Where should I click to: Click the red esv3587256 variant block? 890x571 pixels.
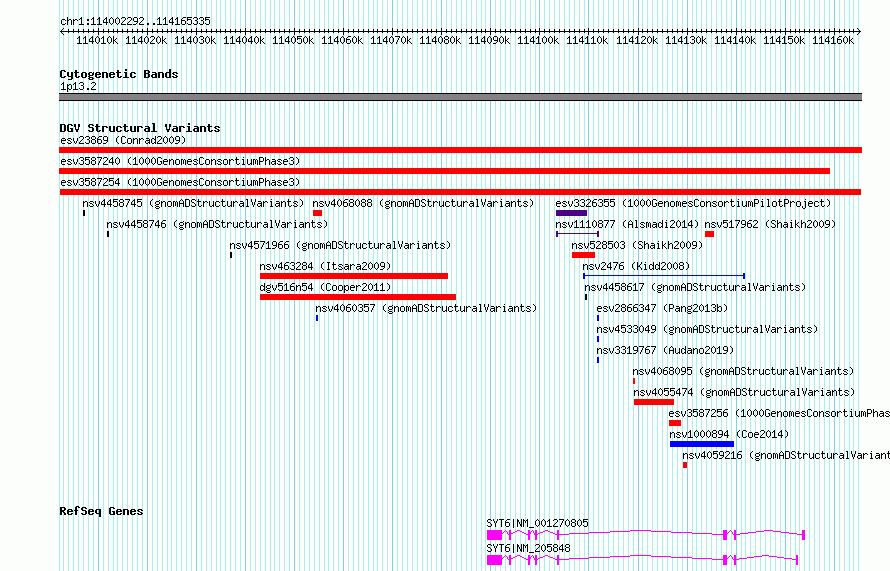675,423
